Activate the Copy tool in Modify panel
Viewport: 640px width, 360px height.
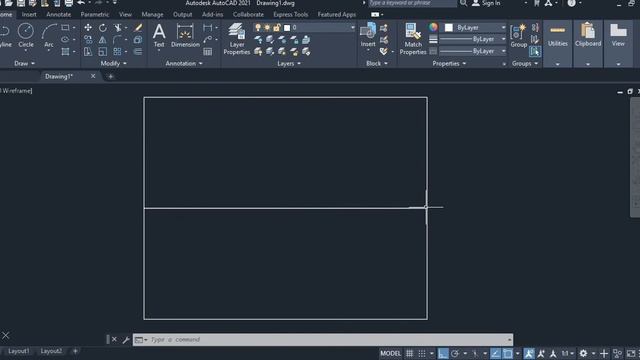(88, 40)
